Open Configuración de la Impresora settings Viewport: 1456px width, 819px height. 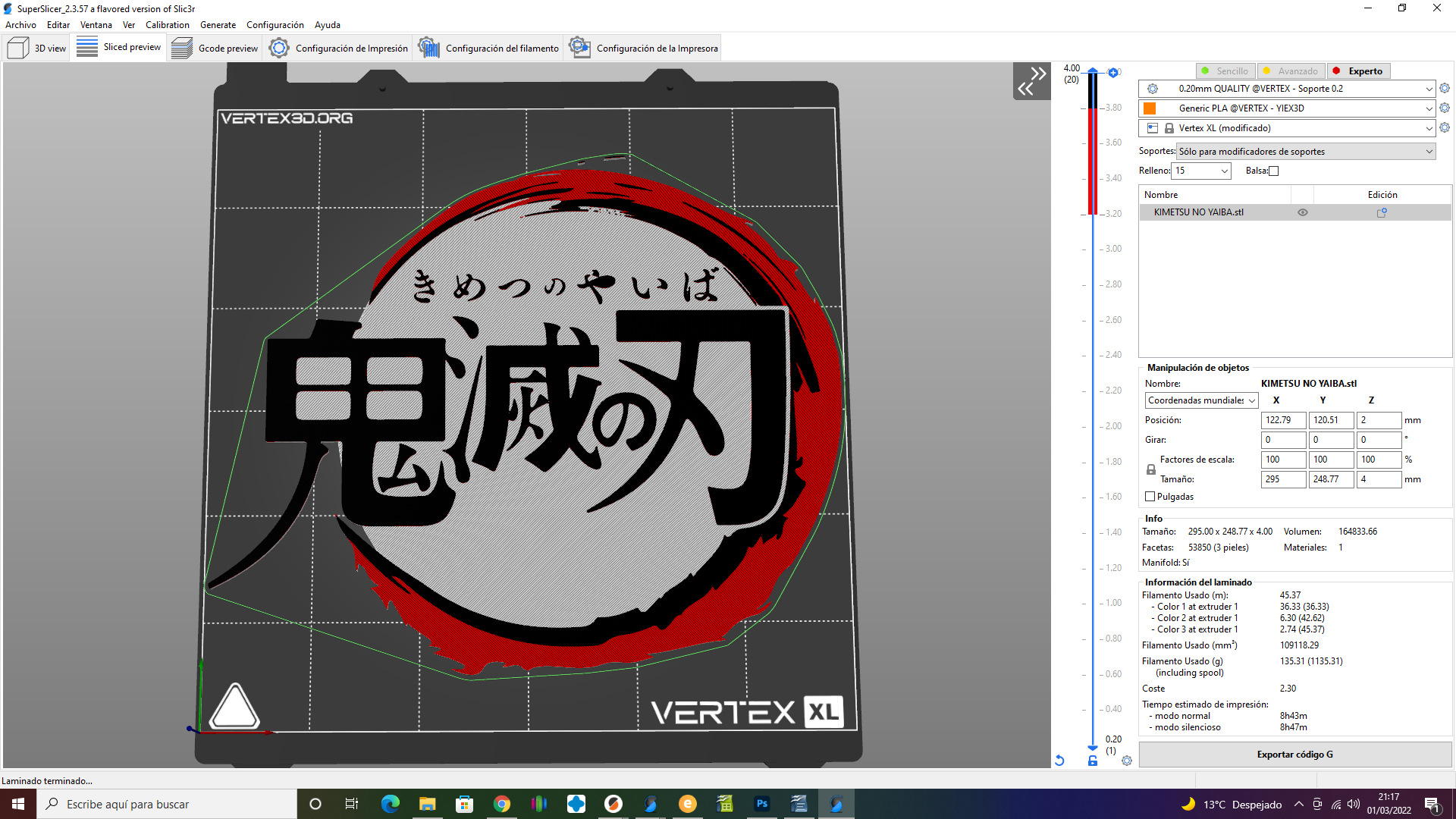[x=642, y=47]
